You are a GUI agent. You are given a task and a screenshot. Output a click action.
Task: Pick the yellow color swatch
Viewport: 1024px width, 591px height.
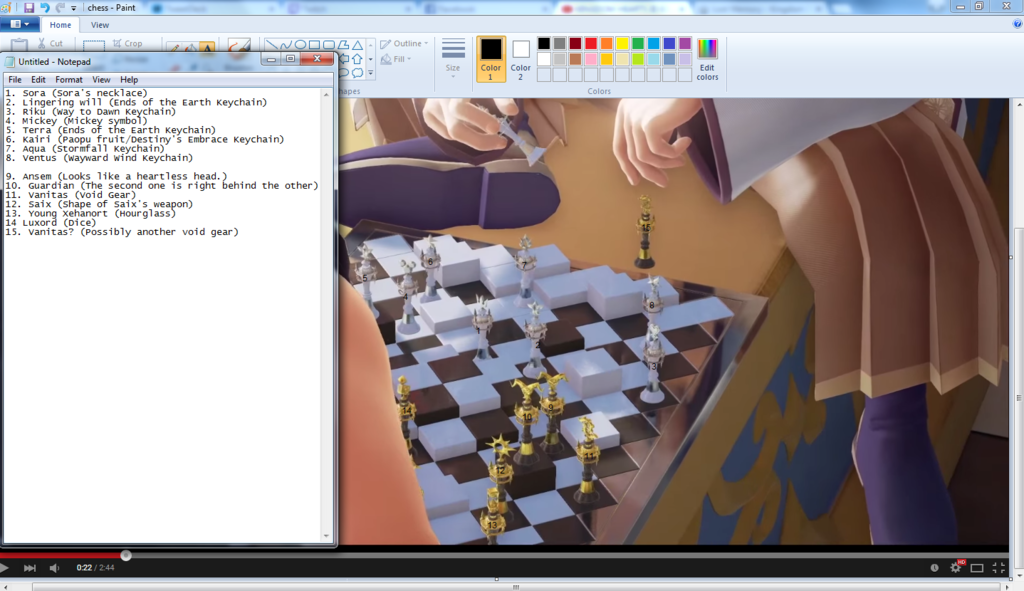(622, 43)
